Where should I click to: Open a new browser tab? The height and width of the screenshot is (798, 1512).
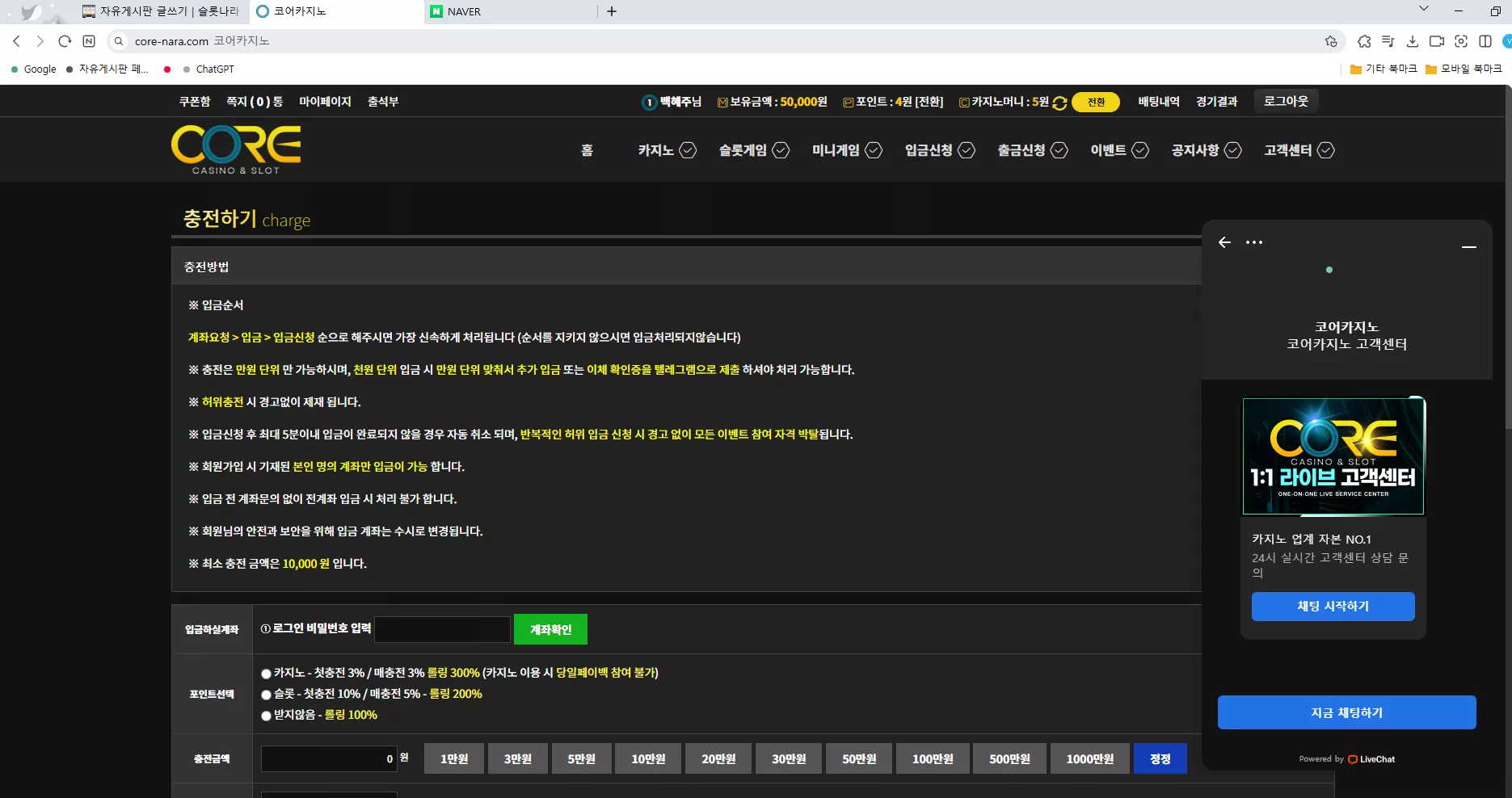612,11
